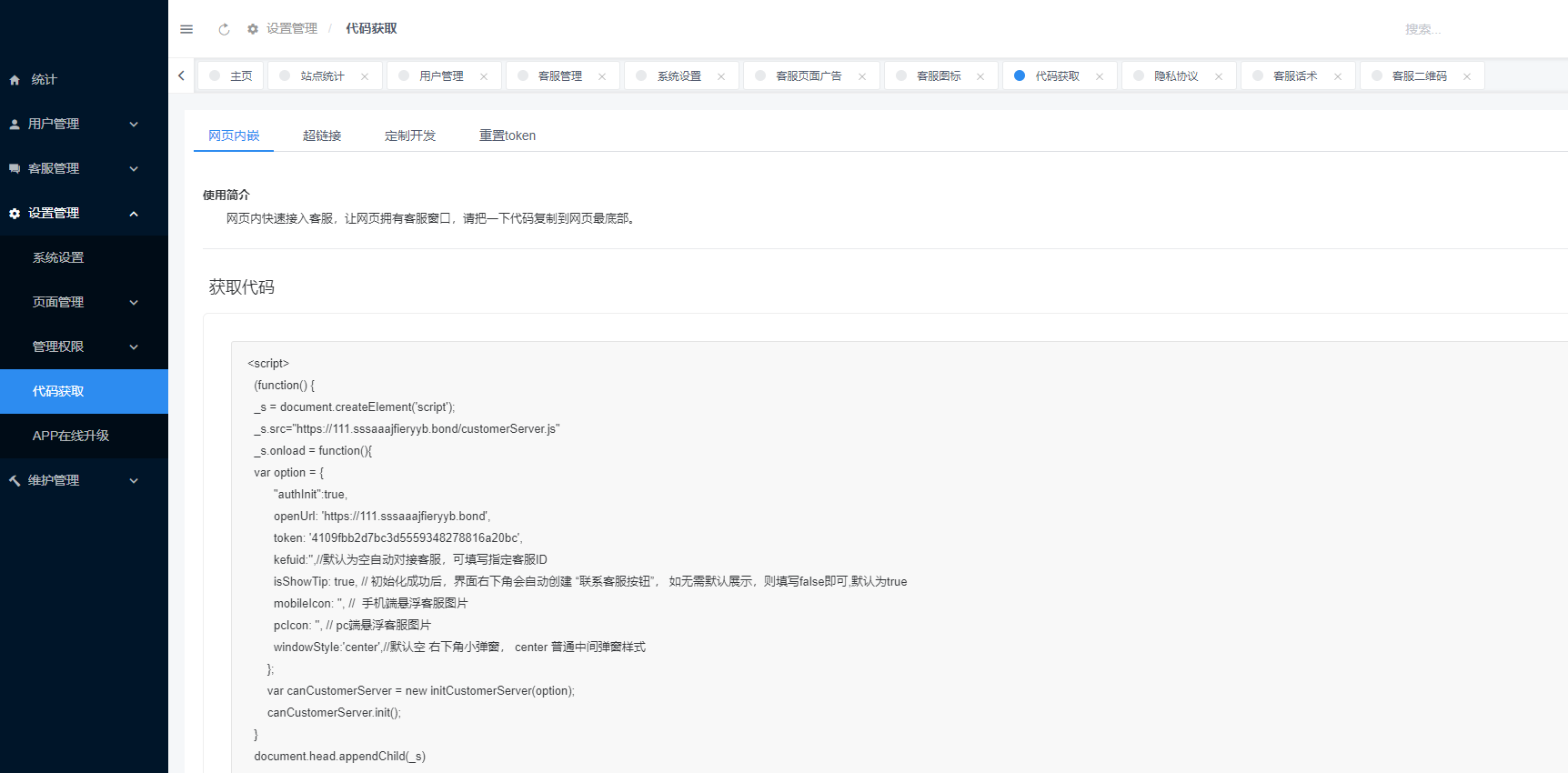Open the 隐私协议 tab
Image resolution: width=1568 pixels, height=773 pixels.
coord(1179,75)
